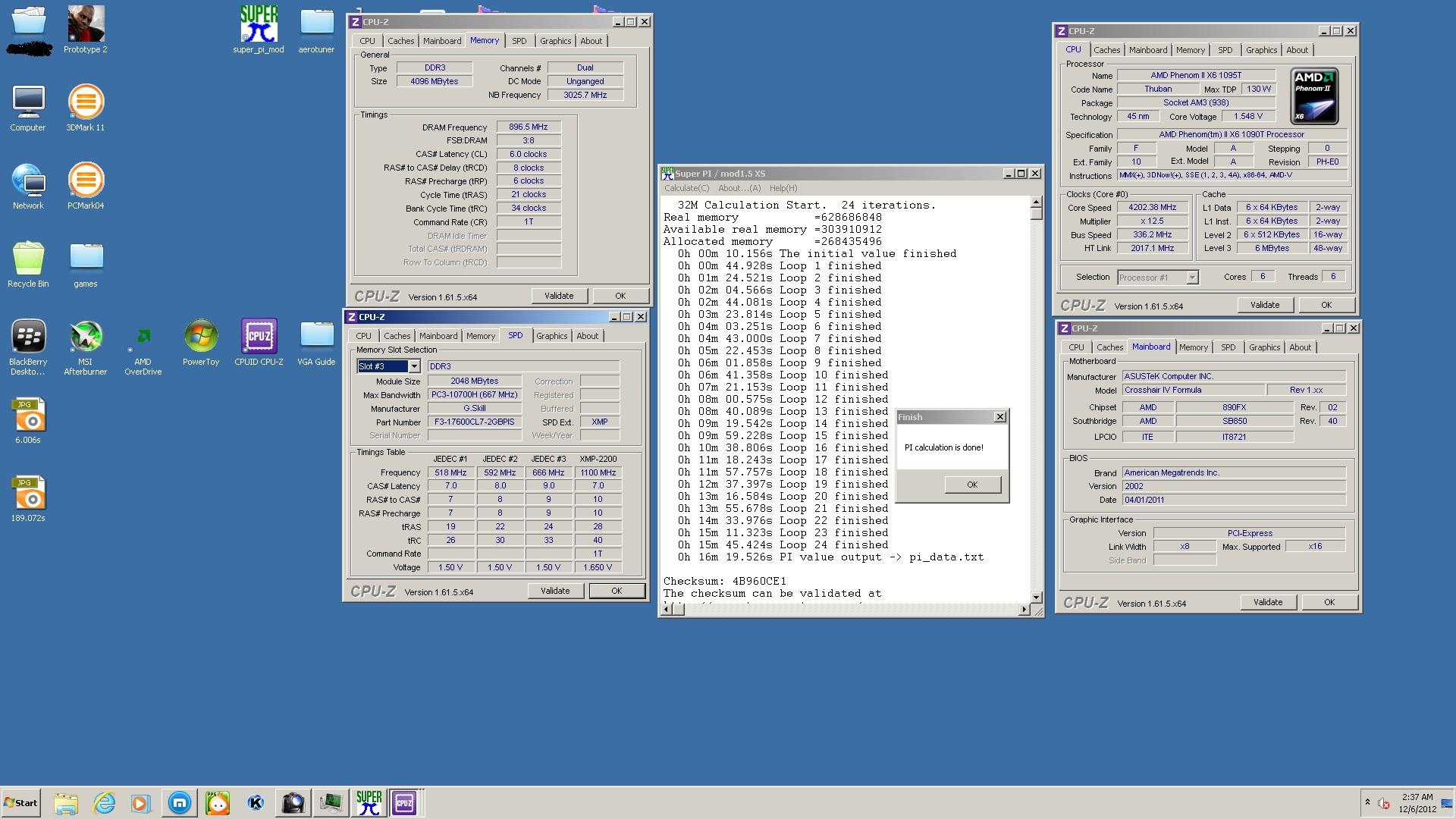Switch to CPU tab in Memory CPU-Z window
This screenshot has height=819, width=1456.
point(367,41)
